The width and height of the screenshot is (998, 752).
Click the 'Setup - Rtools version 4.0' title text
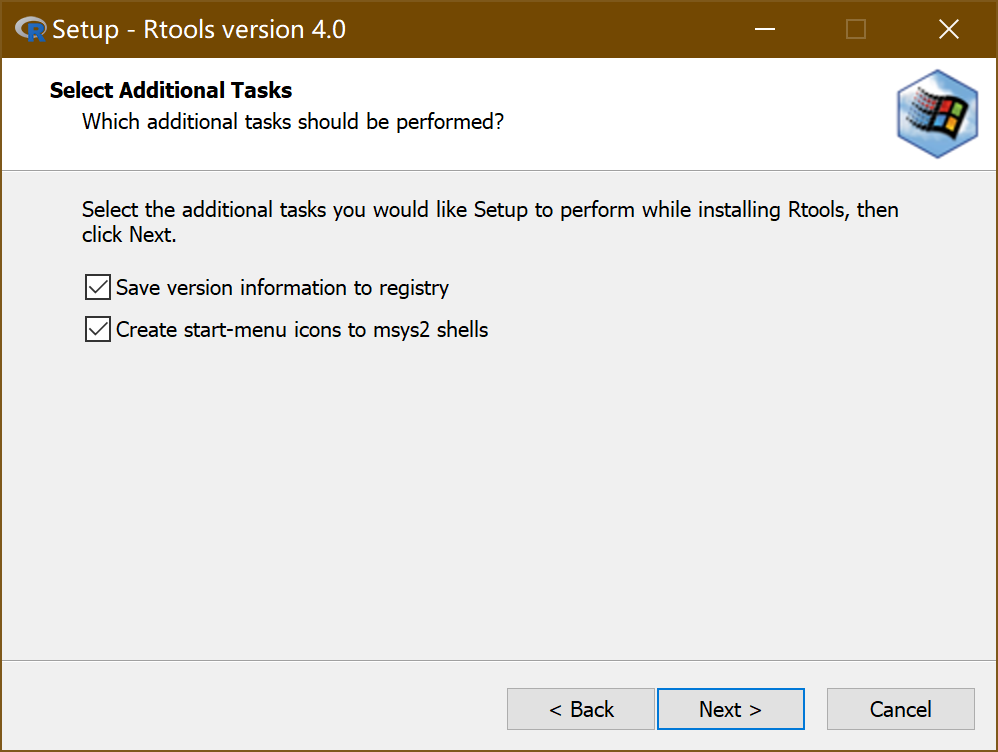click(x=199, y=30)
